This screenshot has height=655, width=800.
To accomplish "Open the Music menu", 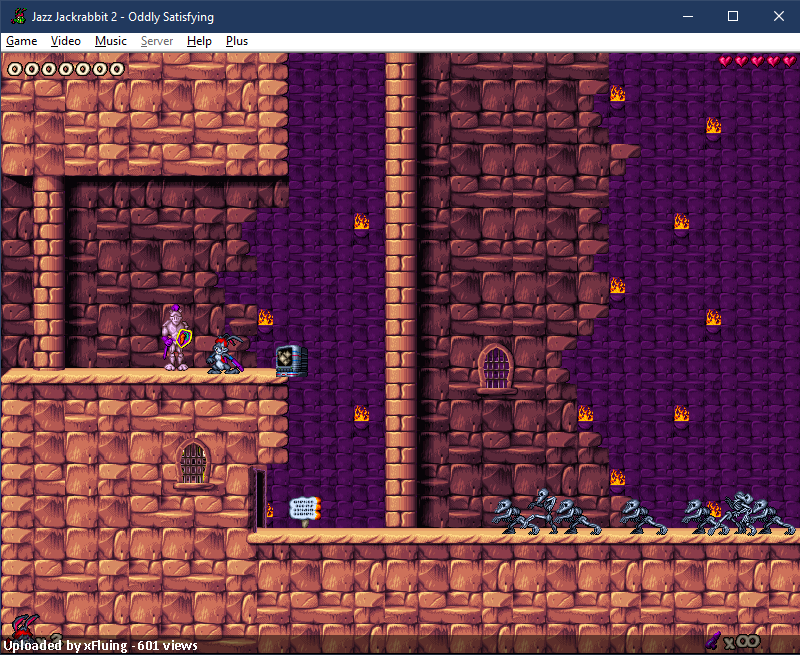I will [111, 41].
